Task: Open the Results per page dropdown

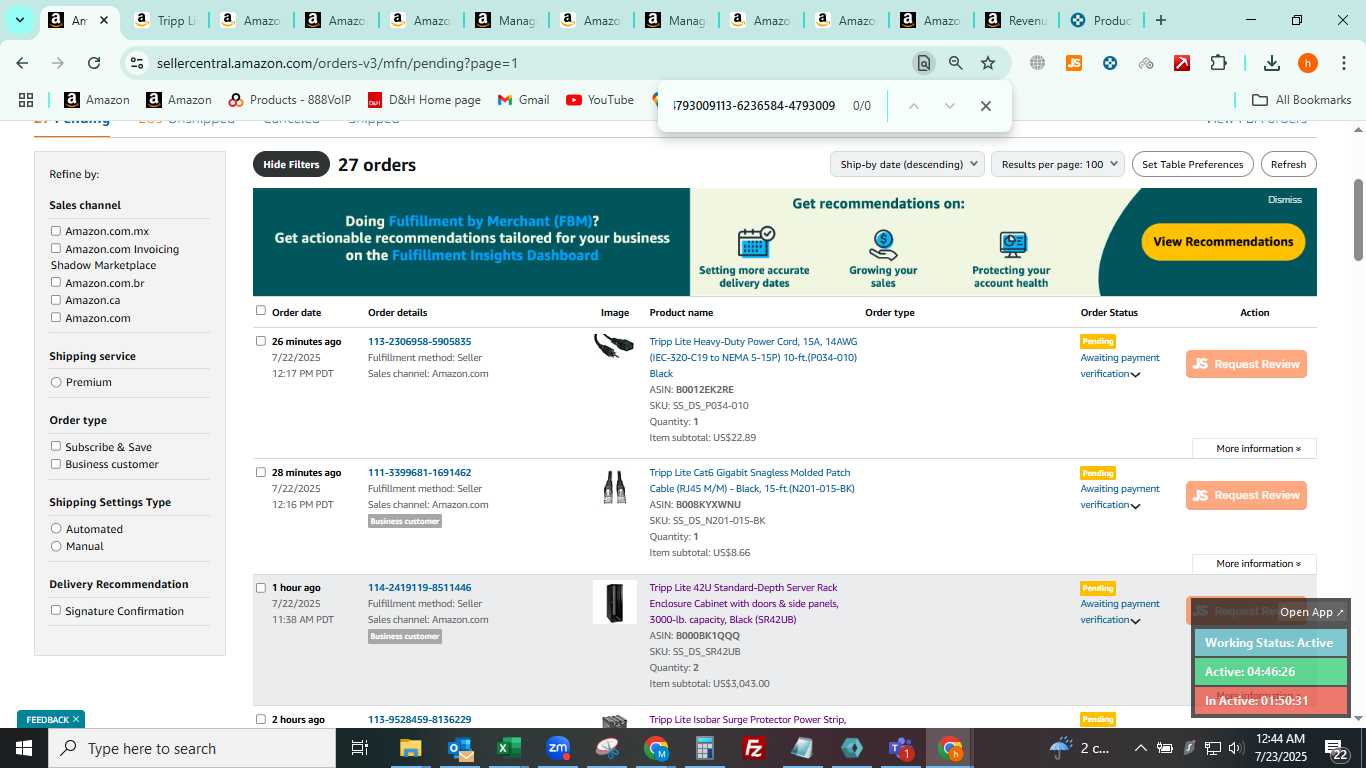Action: [x=1058, y=164]
